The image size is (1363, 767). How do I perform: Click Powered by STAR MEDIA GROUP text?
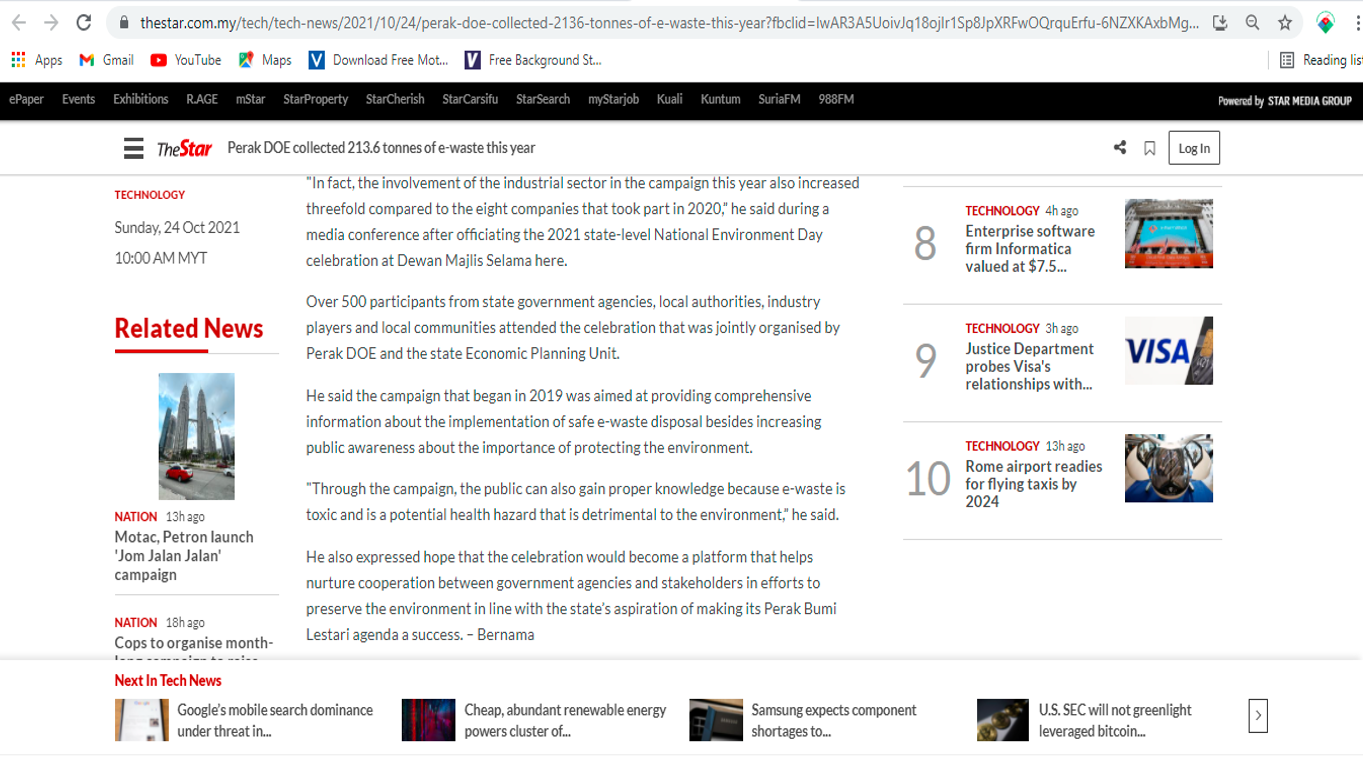1285,100
